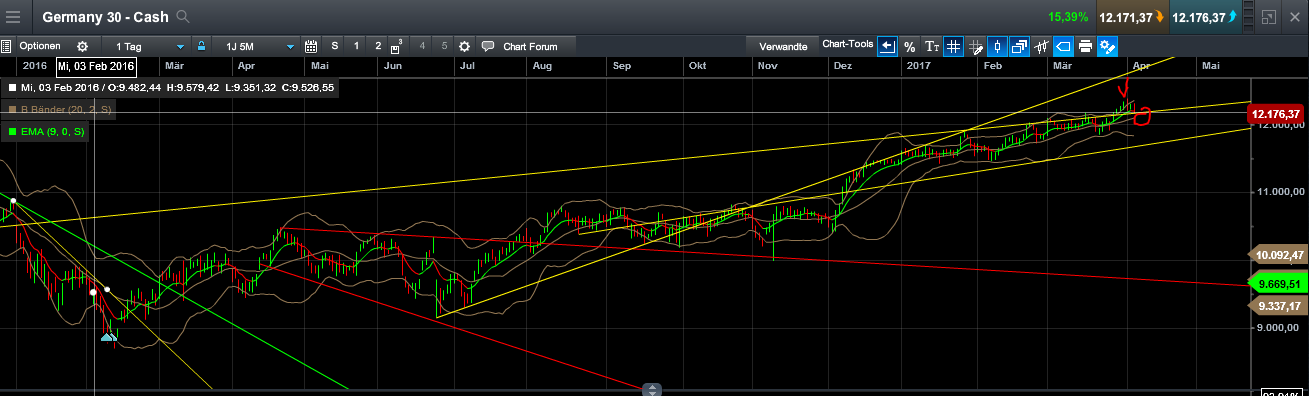Viewport: 1309px width, 396px height.
Task: Select the S chart layout button
Action: [x=334, y=46]
